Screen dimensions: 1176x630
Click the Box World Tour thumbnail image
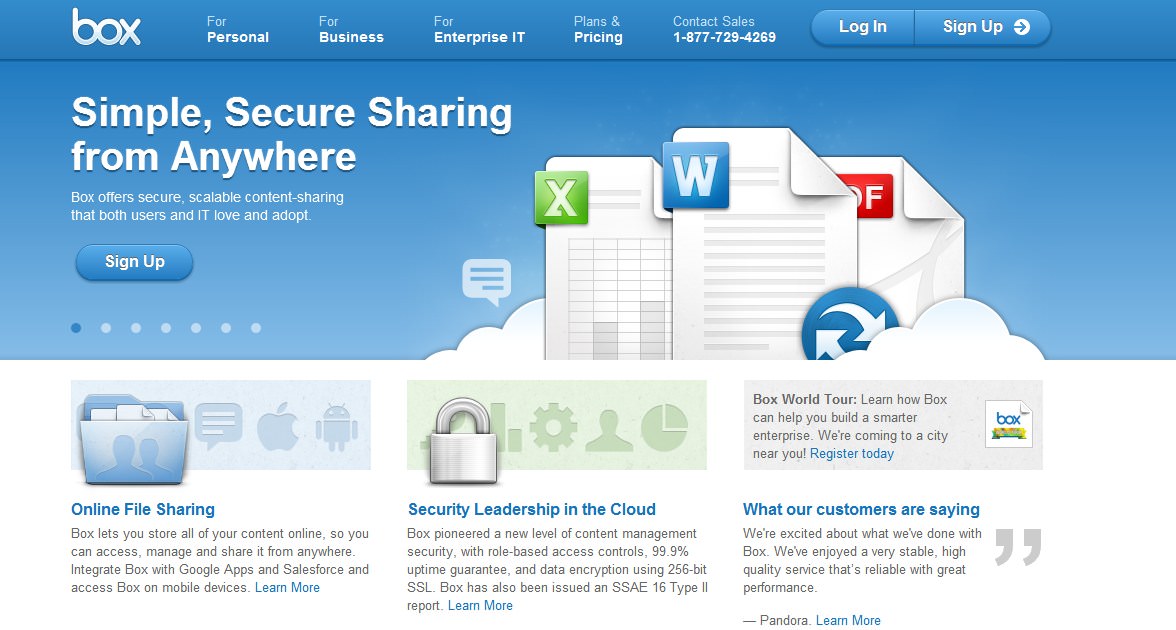pos(1008,424)
